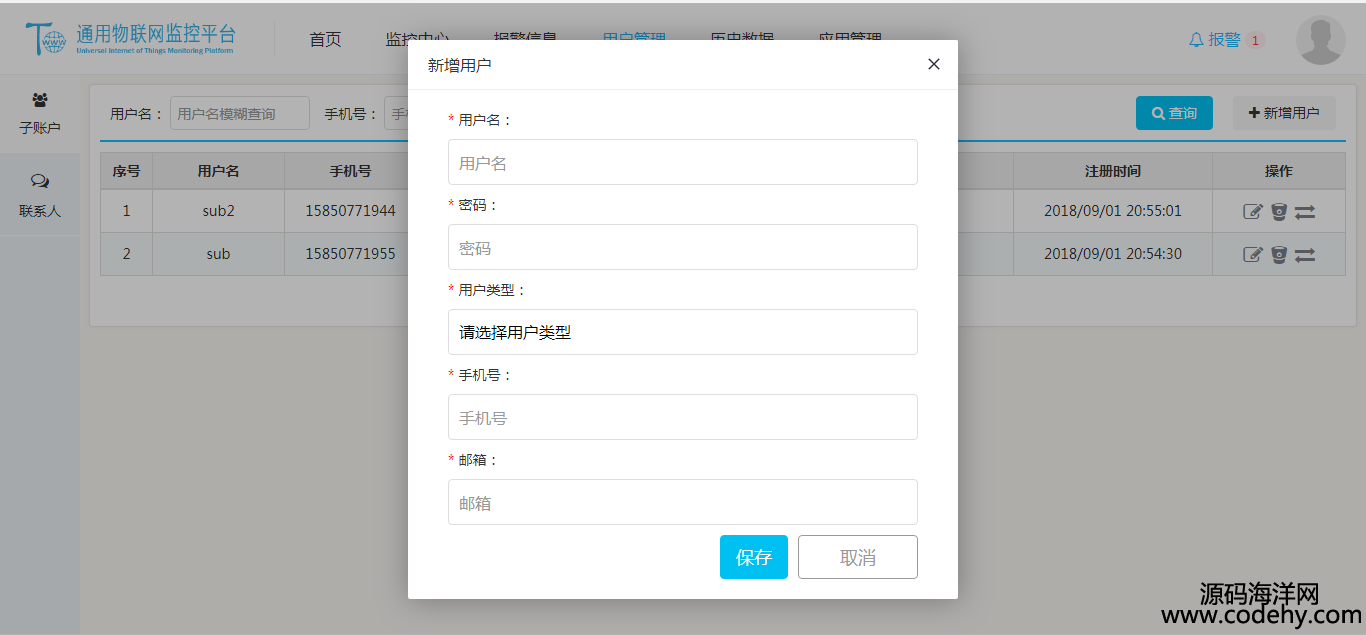Click the edit icon for the 20:54:30 row
The width and height of the screenshot is (1366, 635).
[1253, 254]
